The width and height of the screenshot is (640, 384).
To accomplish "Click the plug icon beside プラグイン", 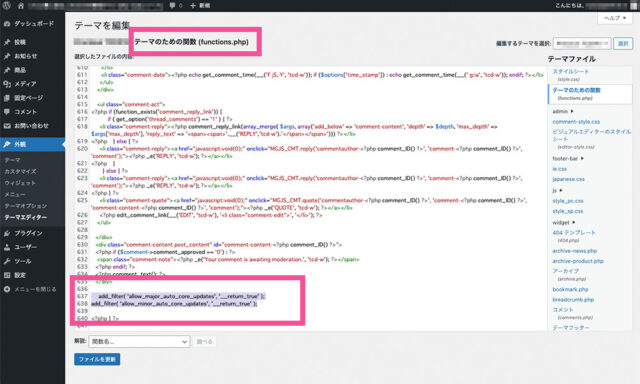I will [x=7, y=233].
